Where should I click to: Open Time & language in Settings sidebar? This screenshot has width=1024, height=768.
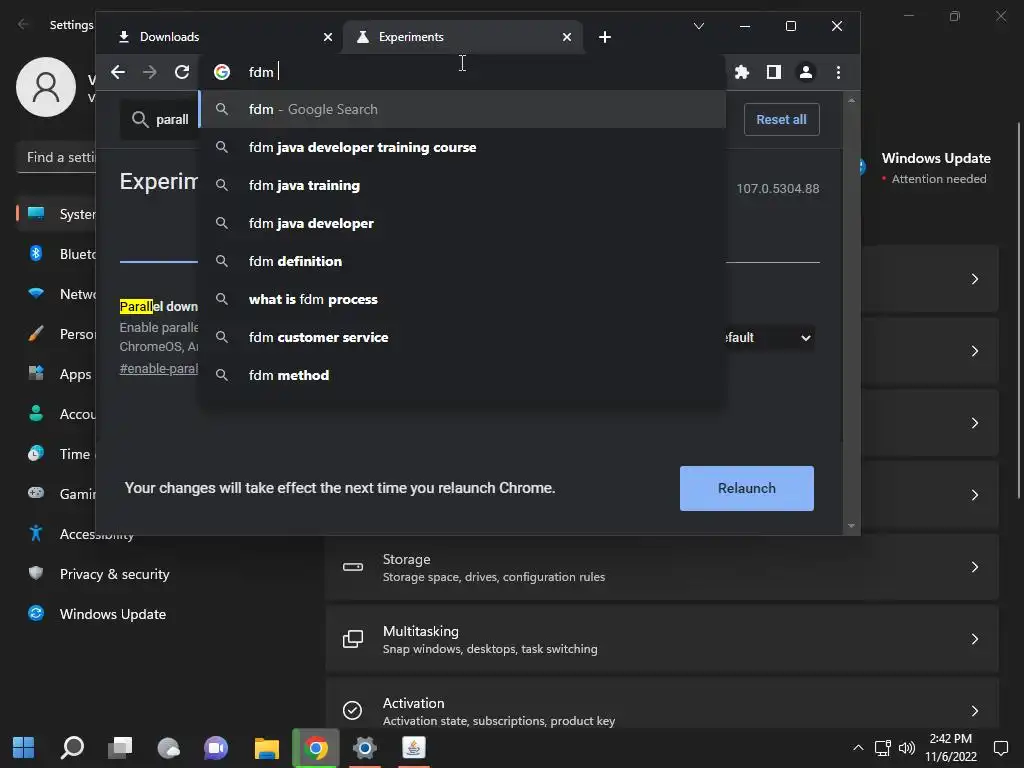pos(57,454)
